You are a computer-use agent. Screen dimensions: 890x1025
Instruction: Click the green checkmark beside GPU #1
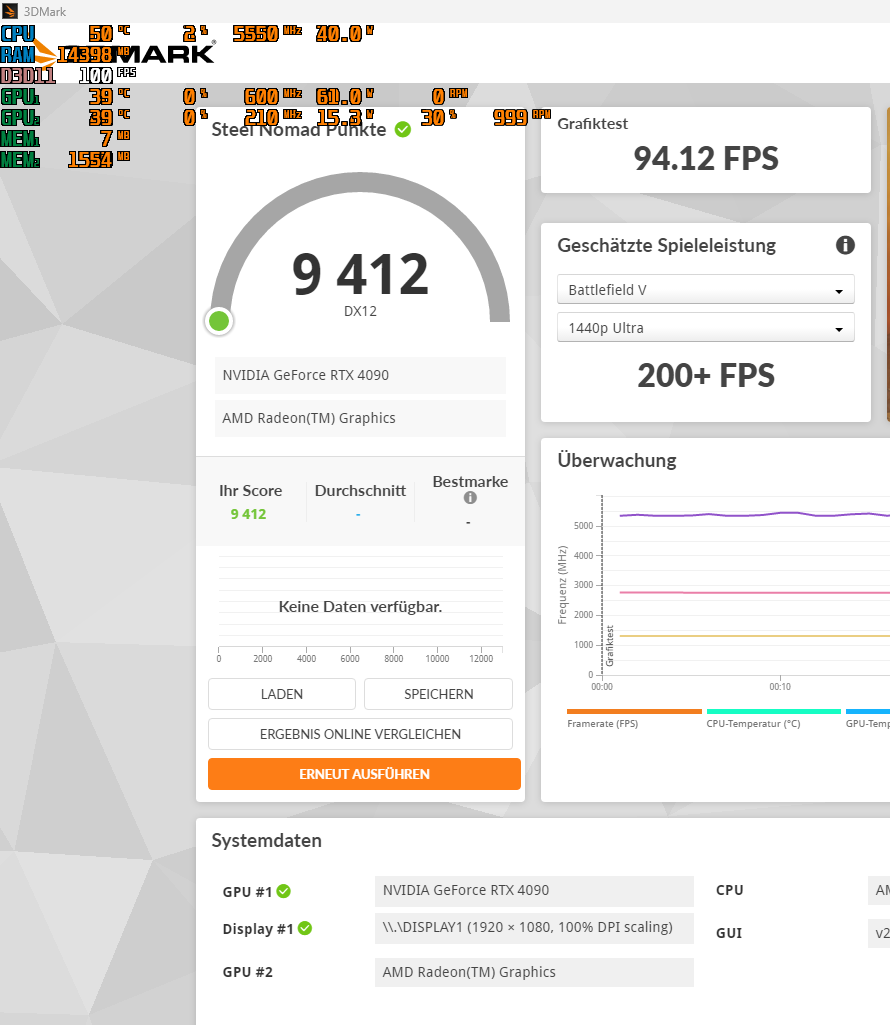point(283,891)
